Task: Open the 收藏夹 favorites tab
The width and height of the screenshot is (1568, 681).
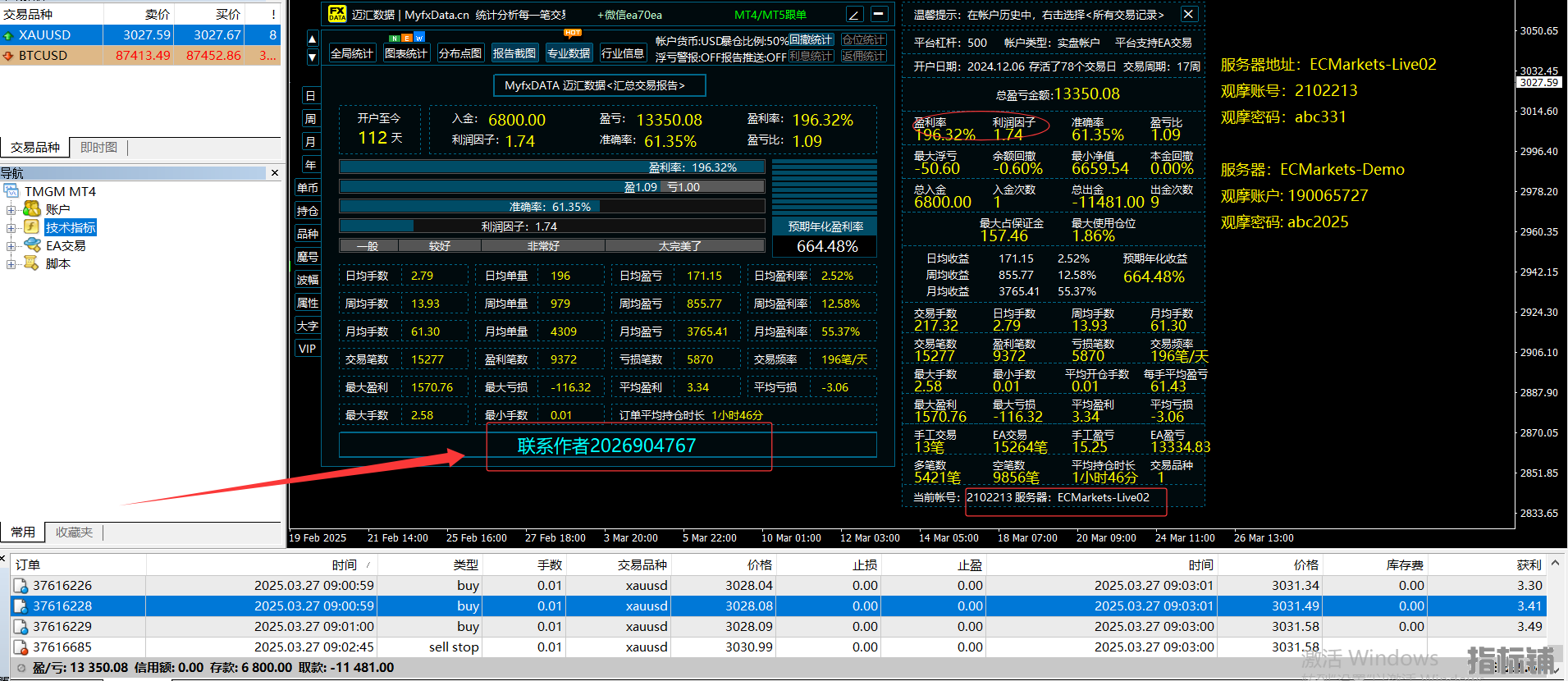Action: [74, 532]
